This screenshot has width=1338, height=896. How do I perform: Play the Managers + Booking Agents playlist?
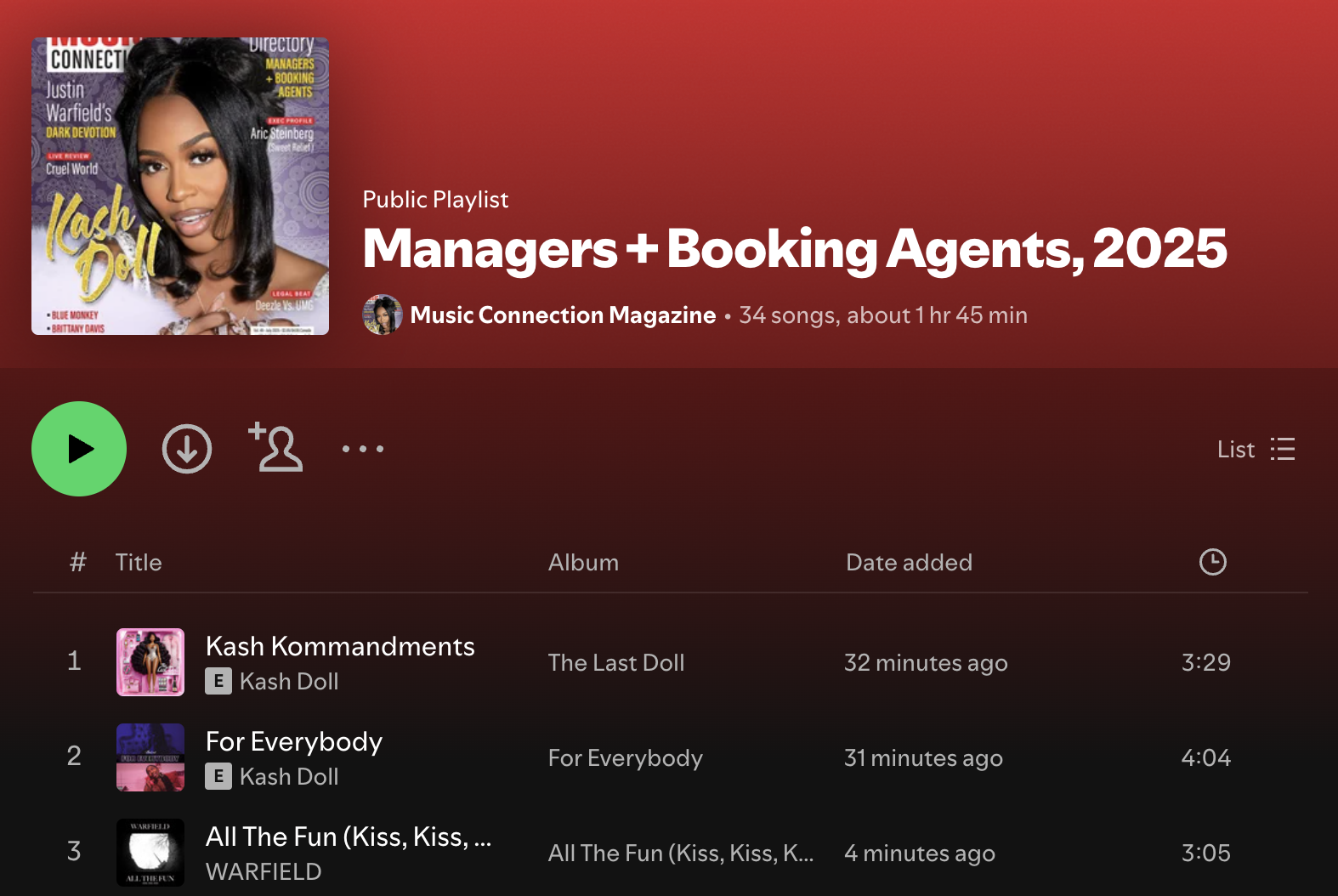coord(79,449)
